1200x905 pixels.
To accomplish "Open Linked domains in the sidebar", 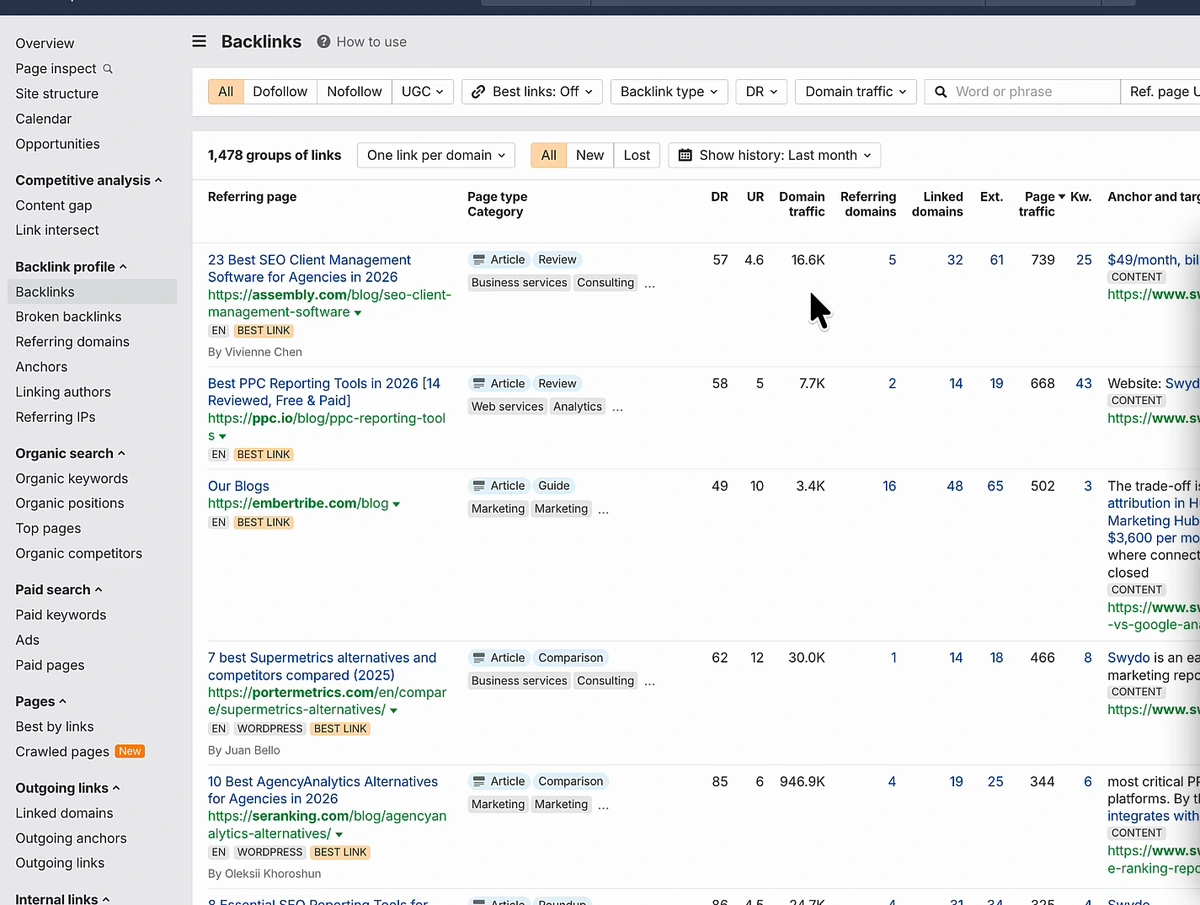I will coord(64,813).
